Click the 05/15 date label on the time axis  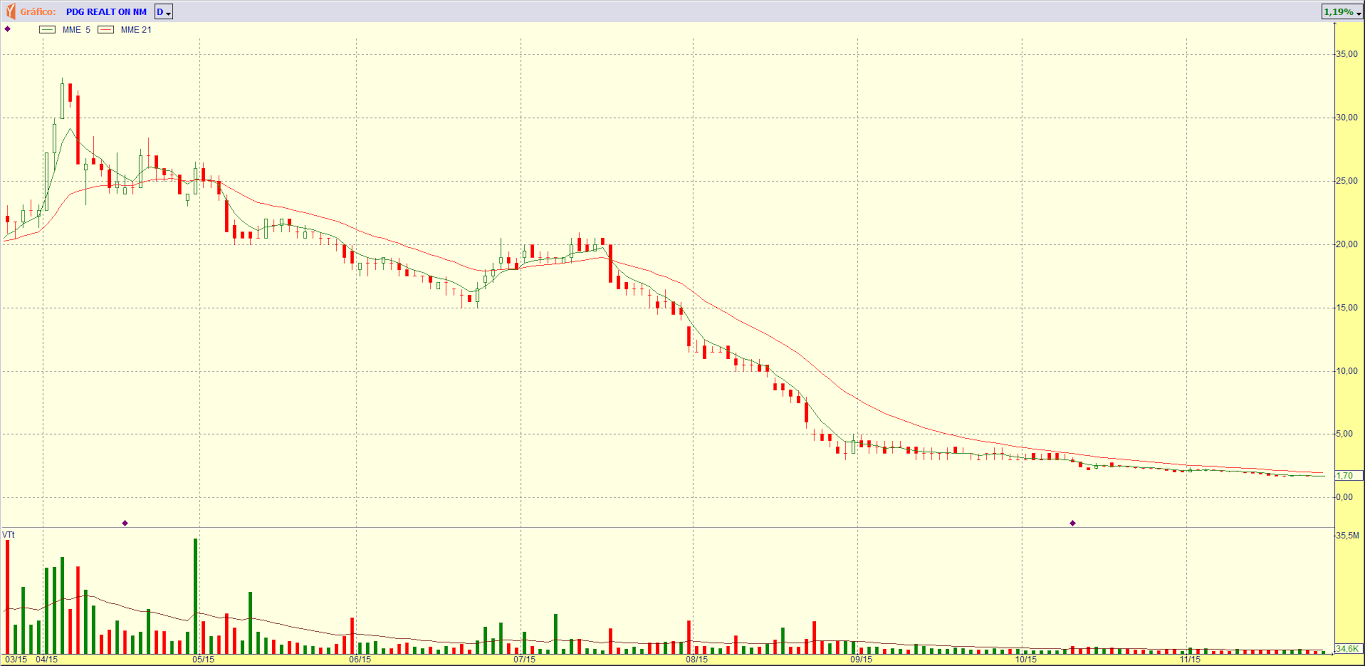201,660
